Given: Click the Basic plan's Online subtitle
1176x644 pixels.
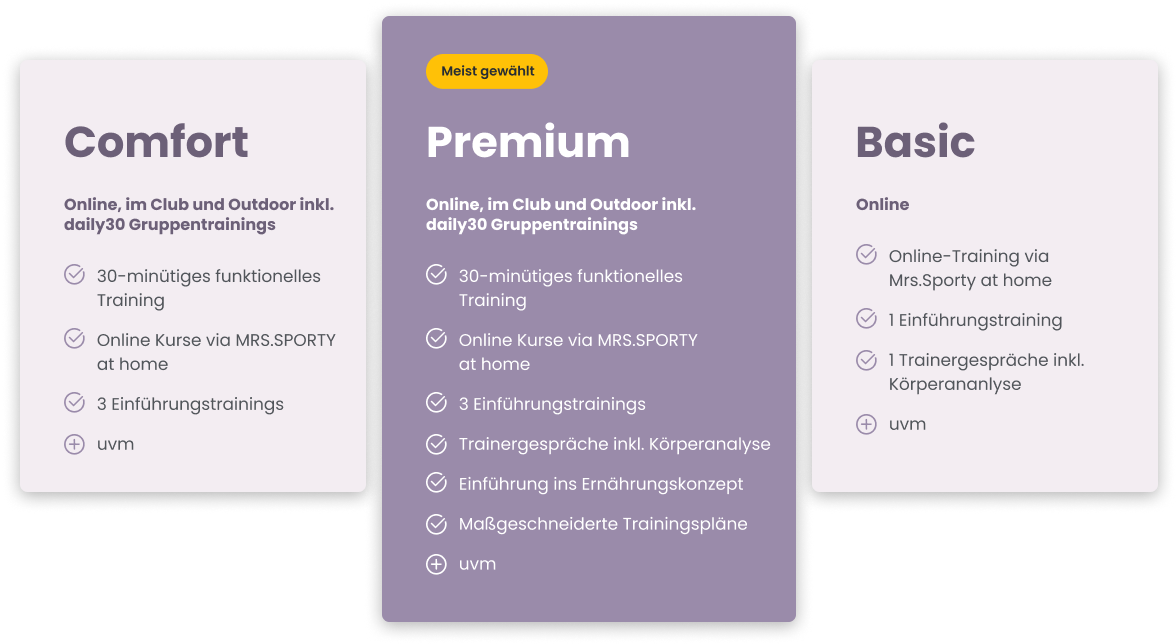Looking at the screenshot, I should tap(882, 204).
